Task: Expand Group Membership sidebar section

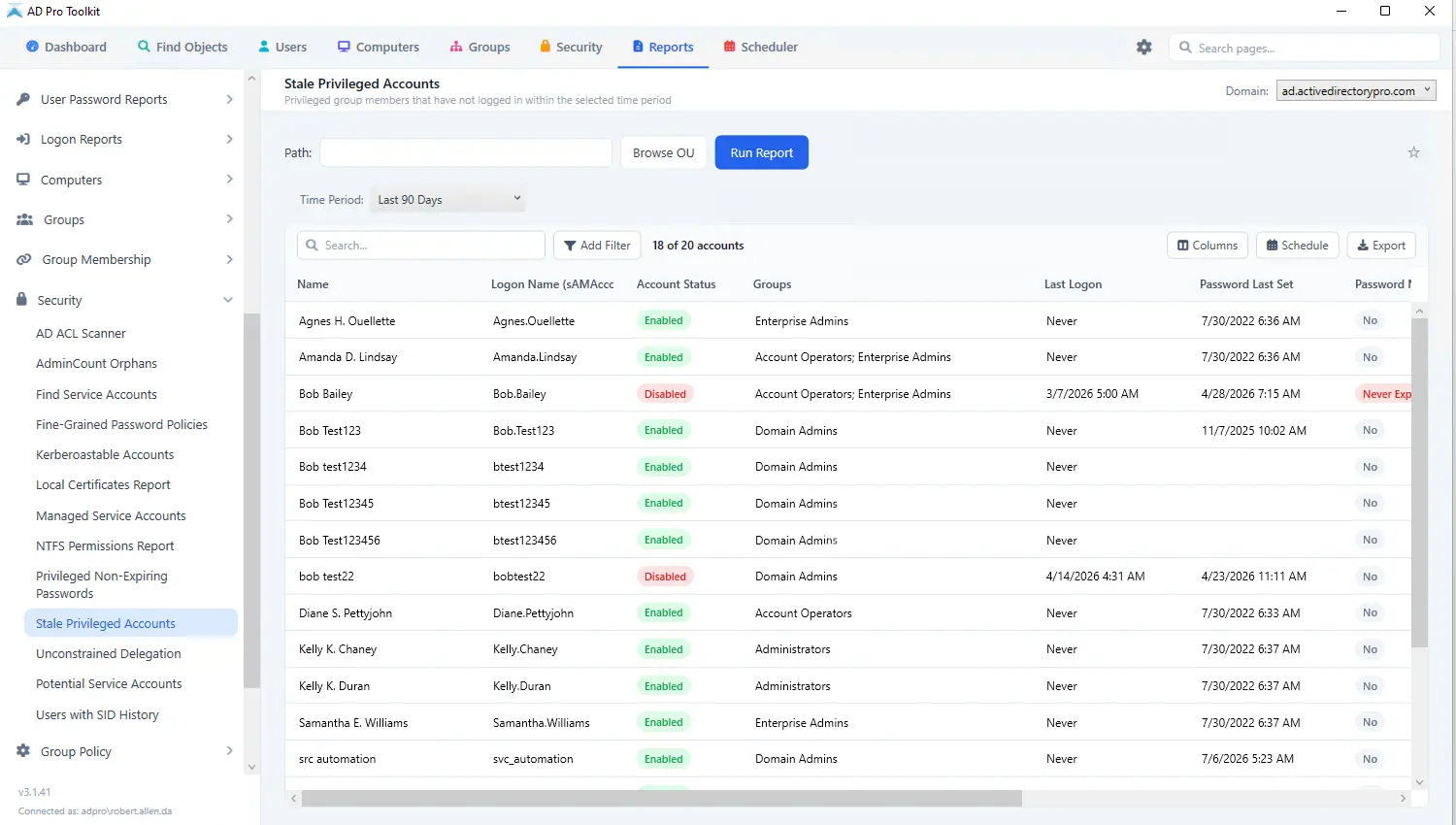Action: click(x=124, y=259)
